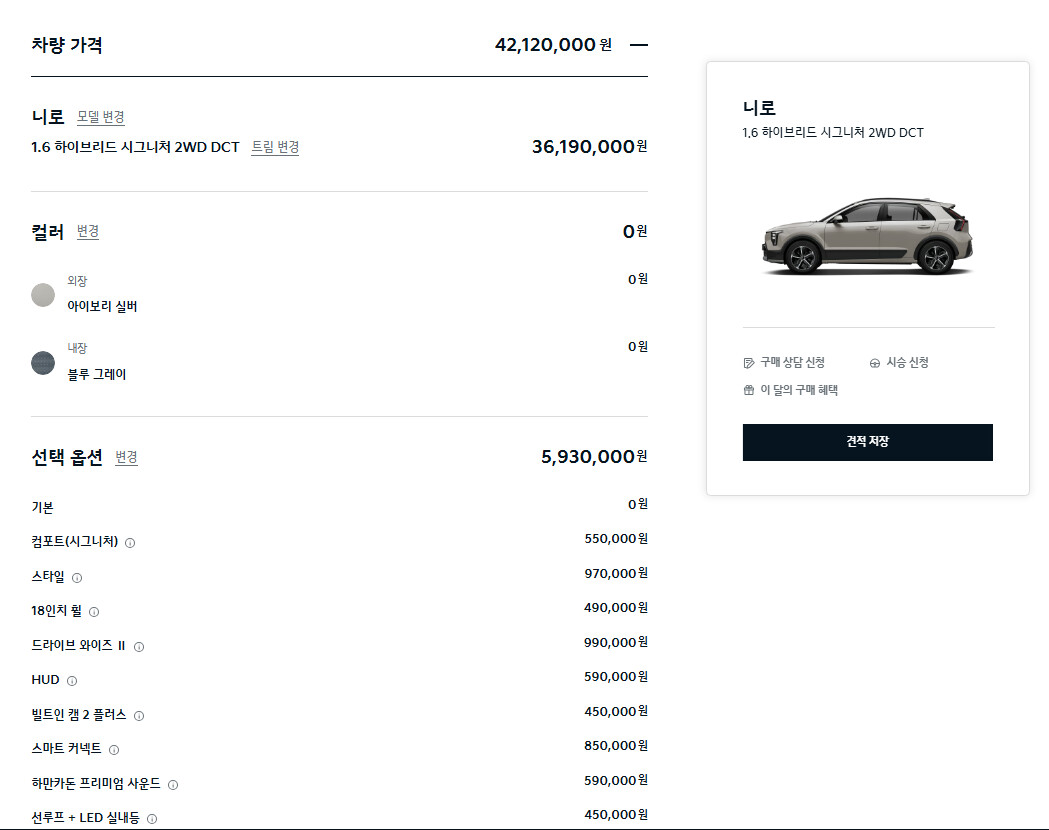Screen dimensions: 1049x830
Task: Click 트림 변경 link
Action: (275, 147)
